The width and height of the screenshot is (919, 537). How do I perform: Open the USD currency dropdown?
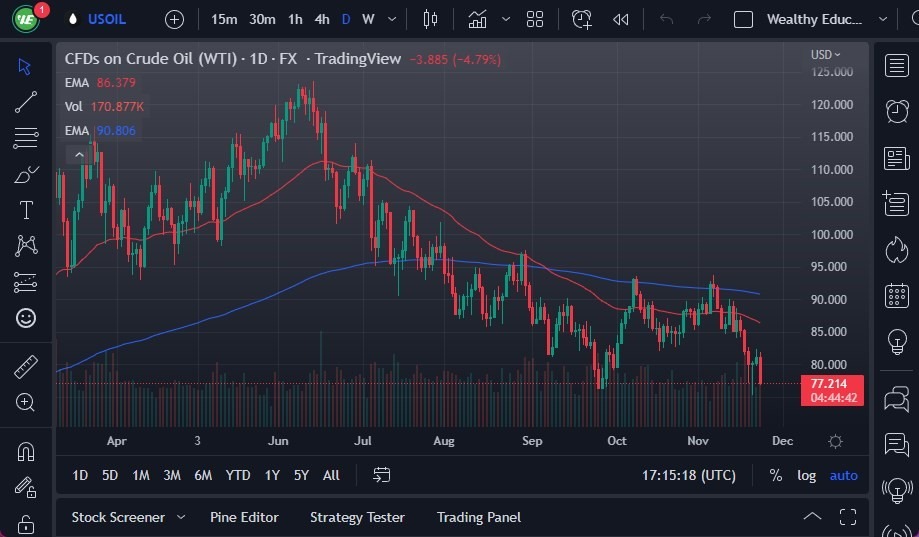click(x=825, y=54)
